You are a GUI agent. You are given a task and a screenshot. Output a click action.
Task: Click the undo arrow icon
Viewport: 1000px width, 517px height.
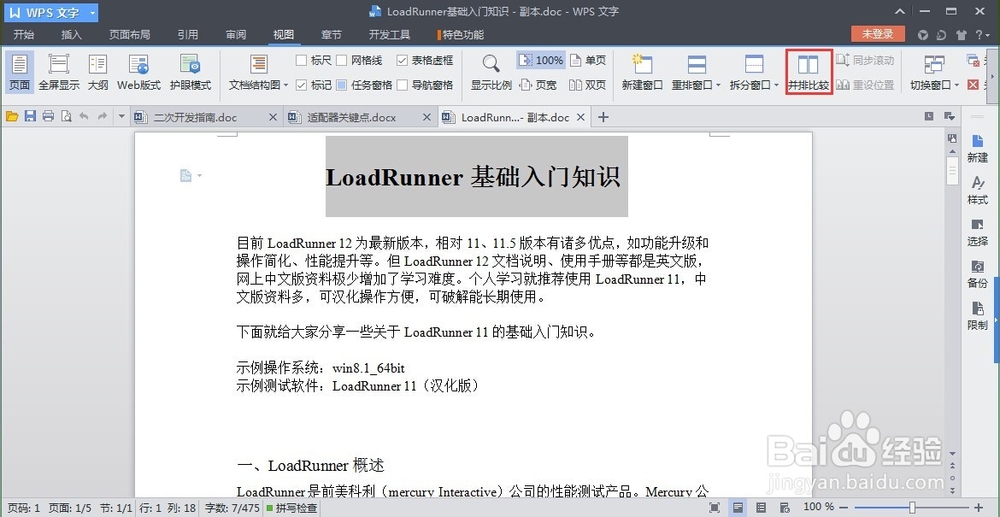[x=84, y=117]
